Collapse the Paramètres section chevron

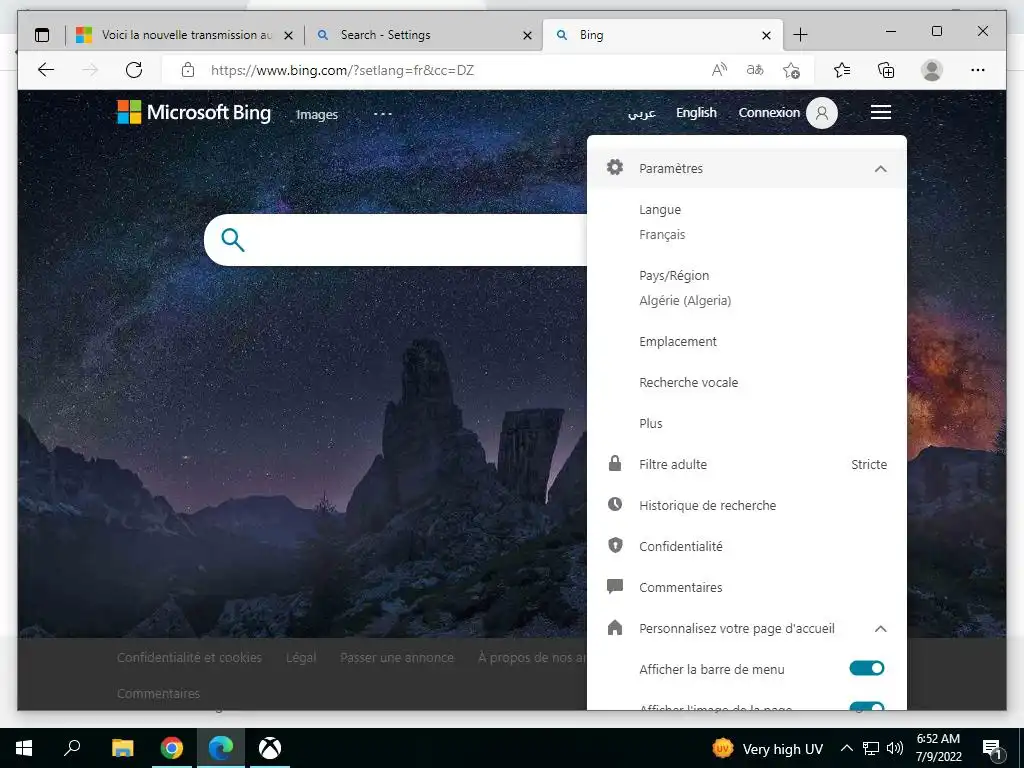[x=880, y=168]
